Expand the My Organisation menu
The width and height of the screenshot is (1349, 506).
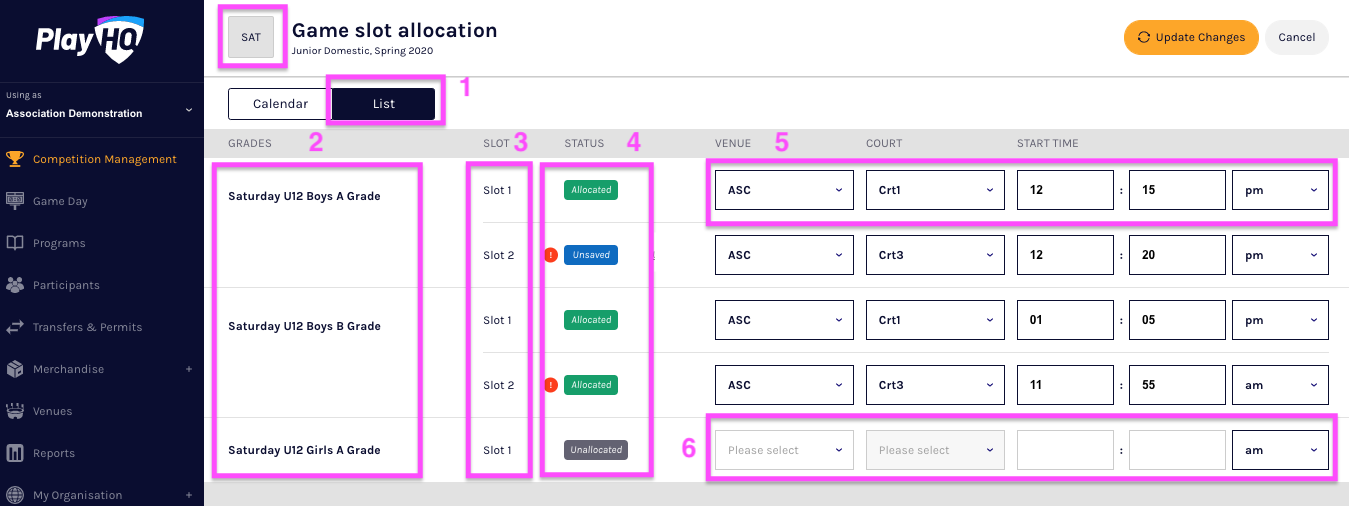[188, 495]
